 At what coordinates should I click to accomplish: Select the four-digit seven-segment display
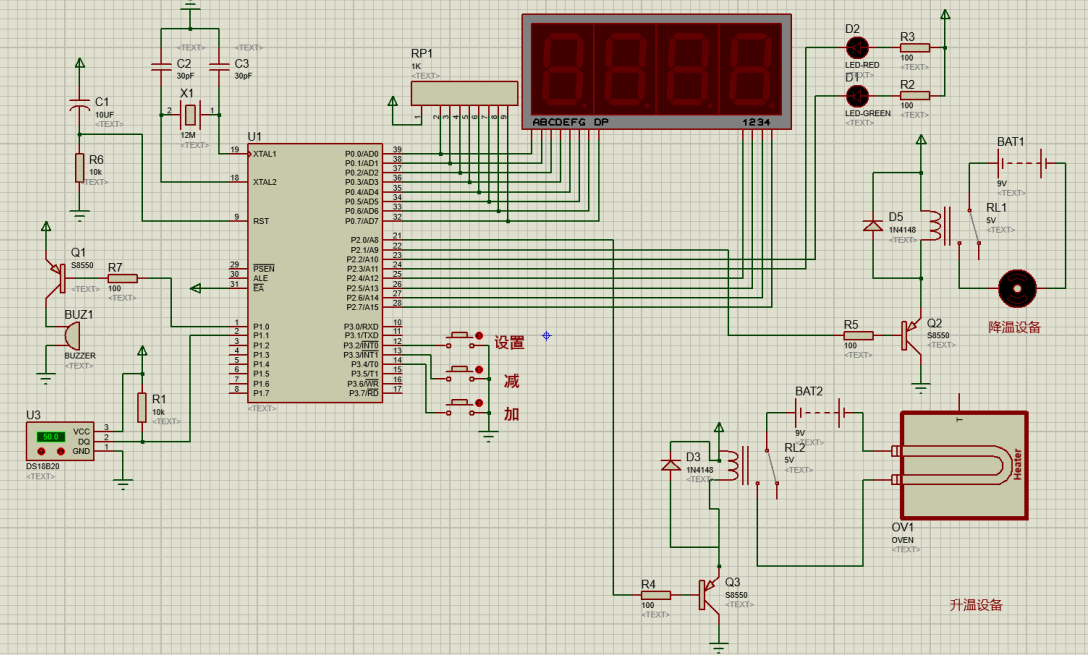pos(656,72)
